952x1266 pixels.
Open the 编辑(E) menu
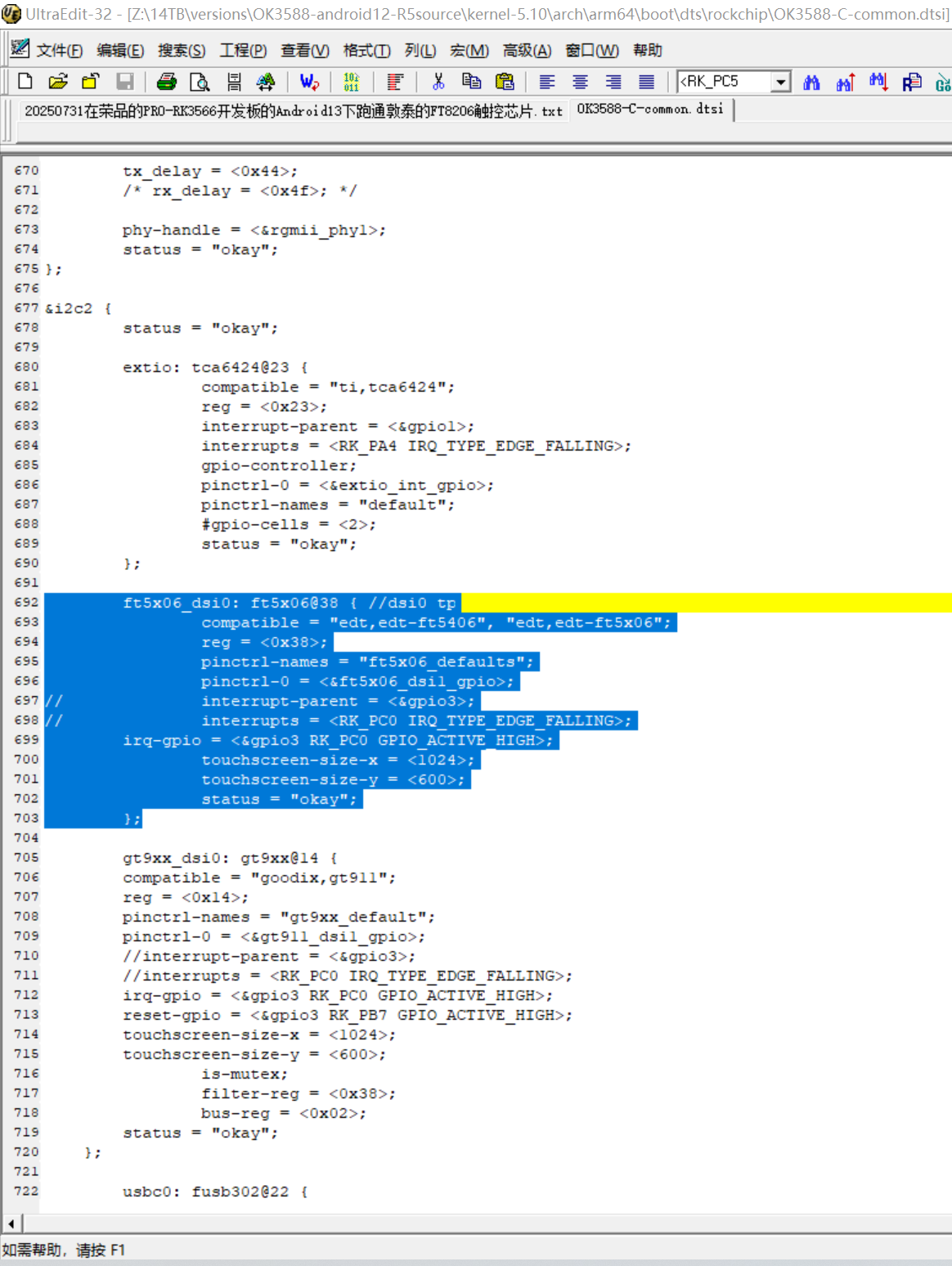pyautogui.click(x=120, y=51)
